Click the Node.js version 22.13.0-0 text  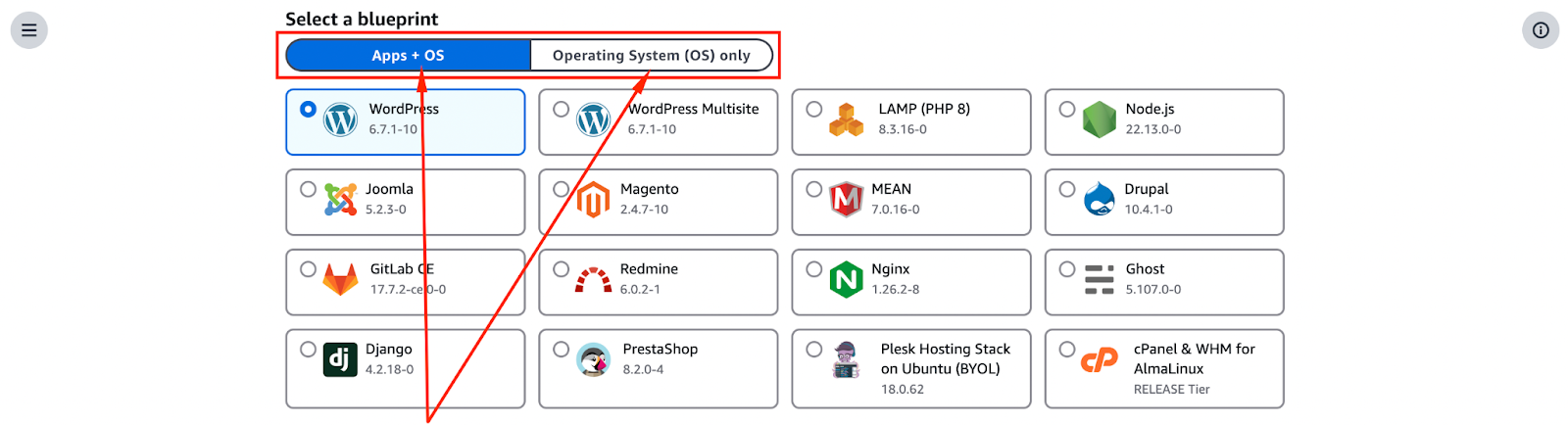[1153, 129]
